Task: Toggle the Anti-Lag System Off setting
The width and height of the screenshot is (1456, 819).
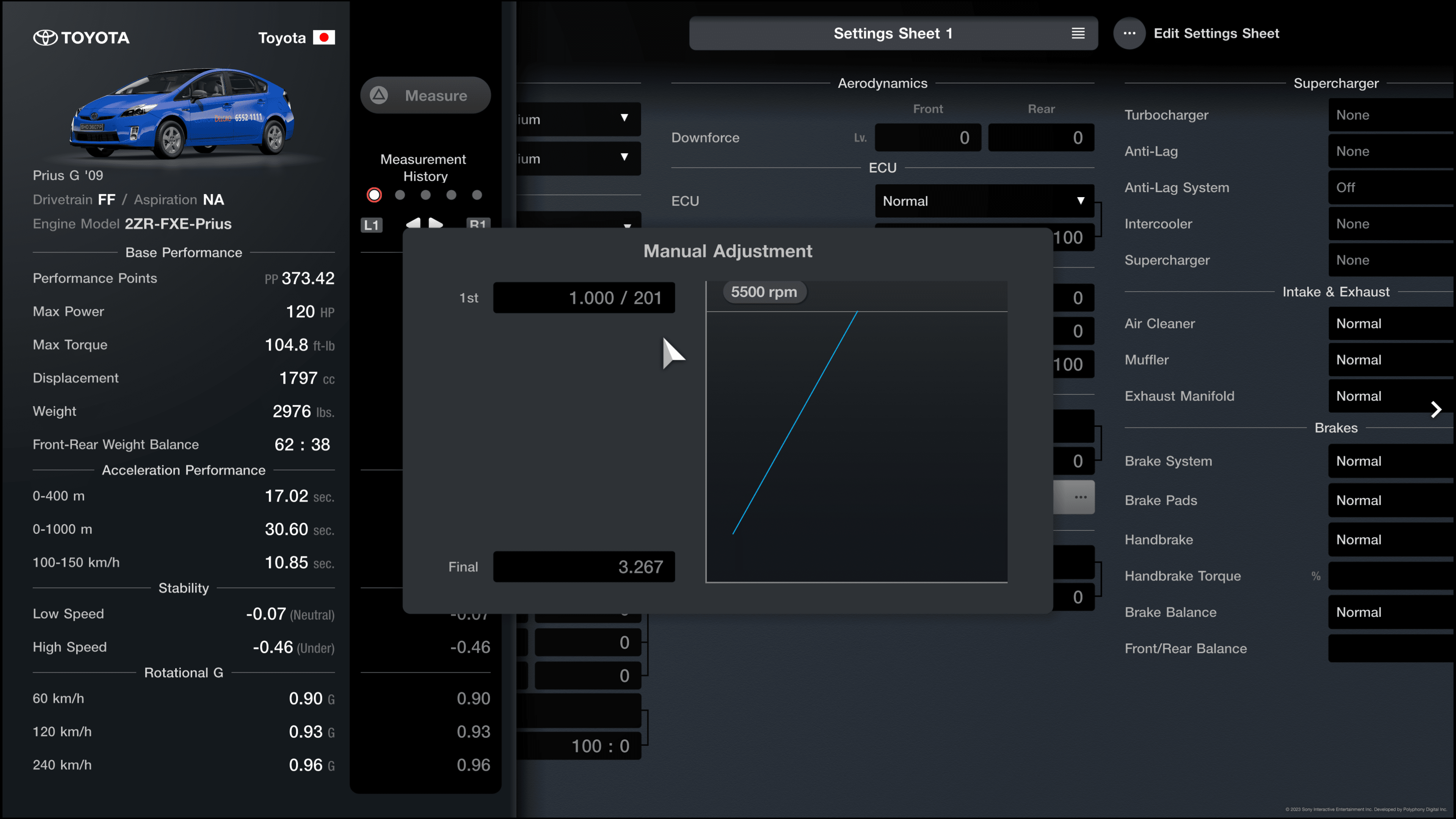Action: (1392, 188)
